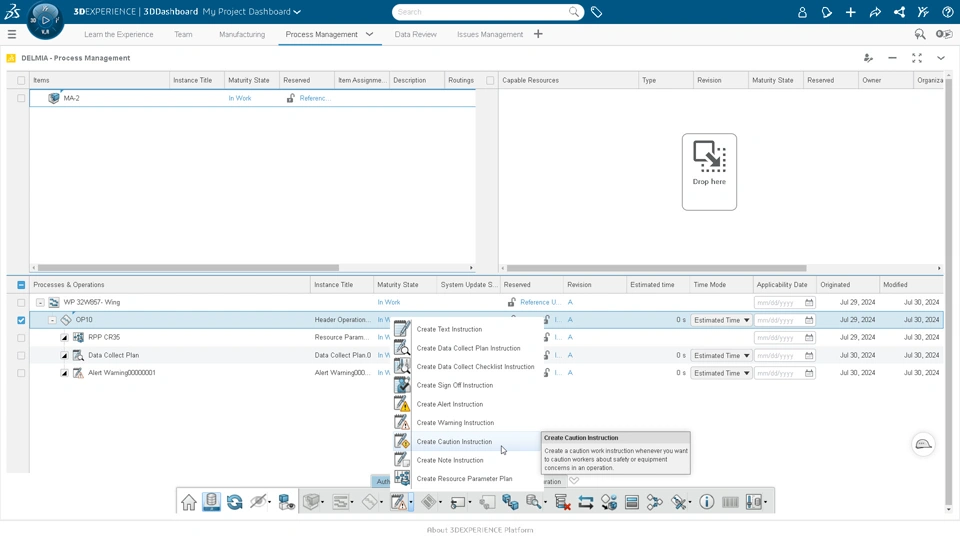Open the user profile icon
Viewport: 960px width, 540px height.
coord(802,12)
